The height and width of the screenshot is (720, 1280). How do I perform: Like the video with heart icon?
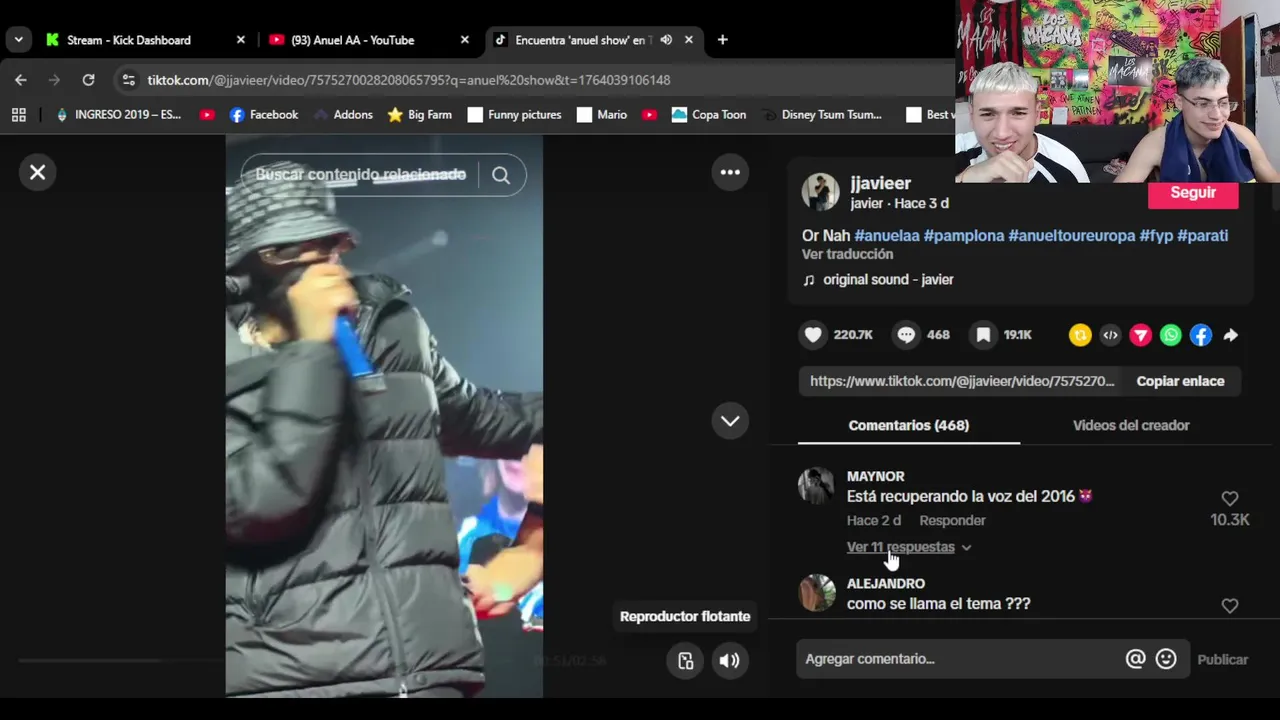(813, 335)
